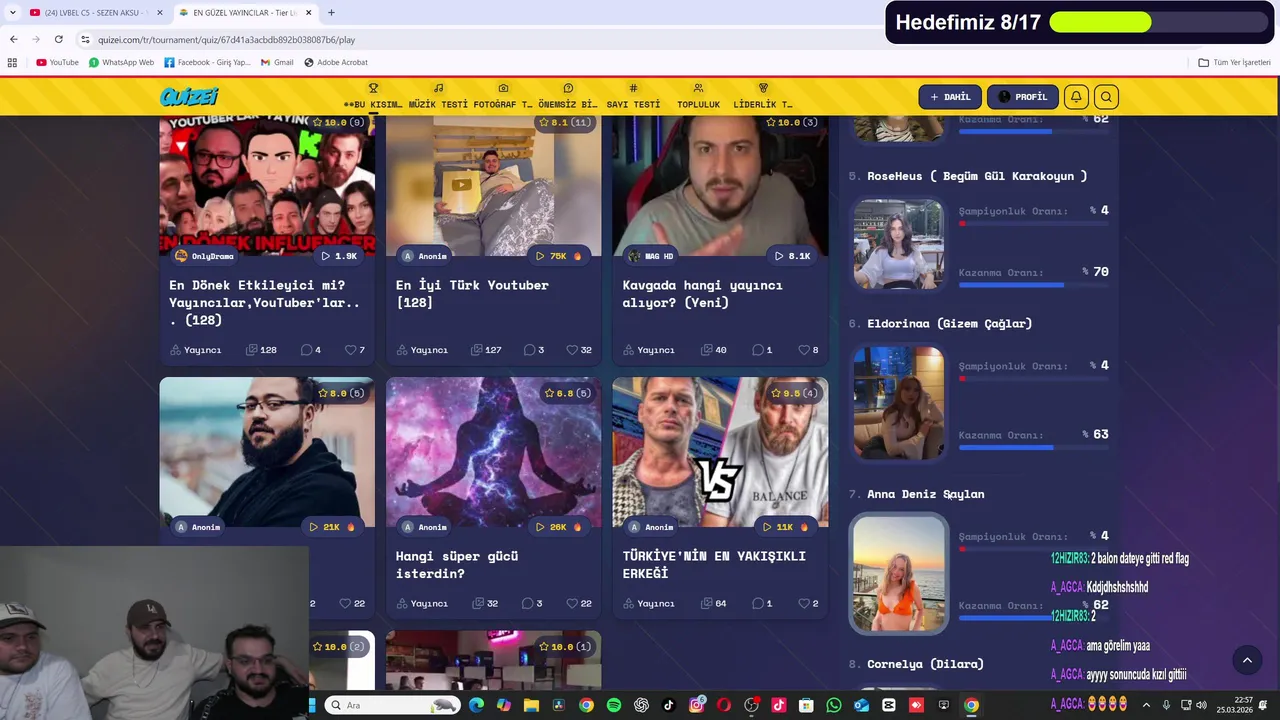Open comments on En İyi Türk Youtuber card
This screenshot has width=1280, height=720.
534,350
